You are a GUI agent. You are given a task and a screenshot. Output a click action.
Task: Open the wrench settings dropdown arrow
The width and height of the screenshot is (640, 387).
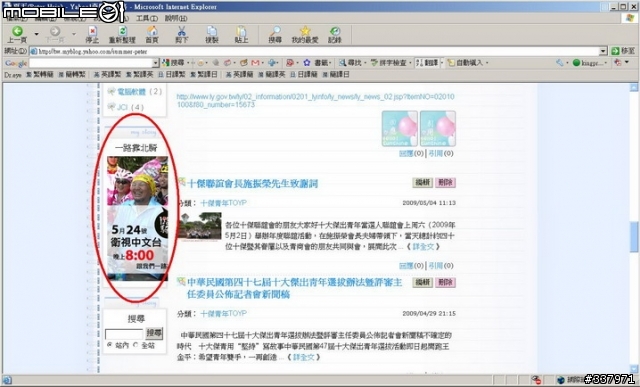coord(567,63)
